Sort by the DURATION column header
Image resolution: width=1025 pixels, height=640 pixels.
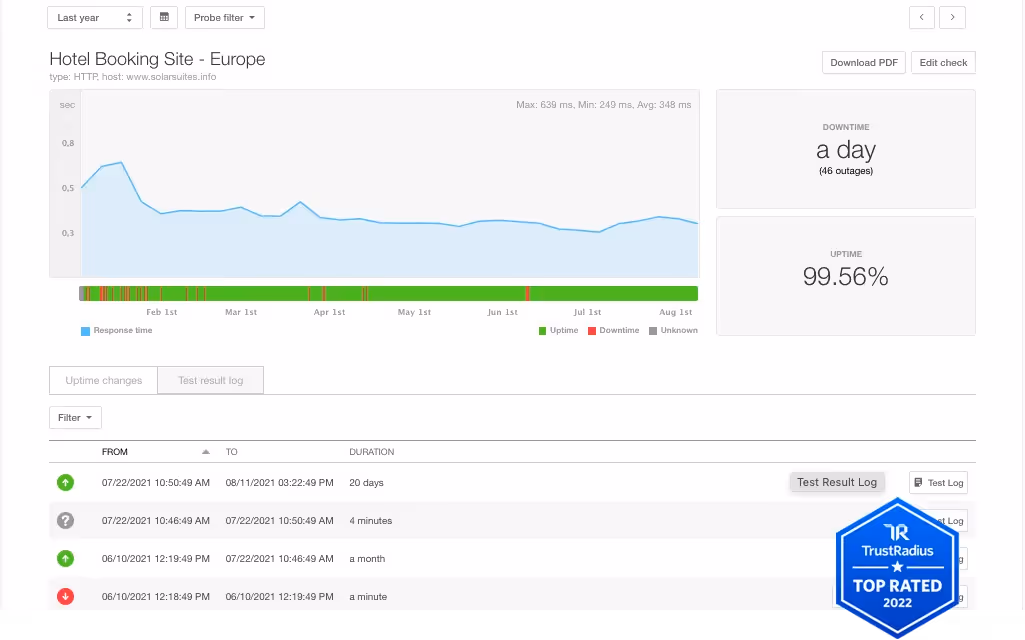click(371, 452)
